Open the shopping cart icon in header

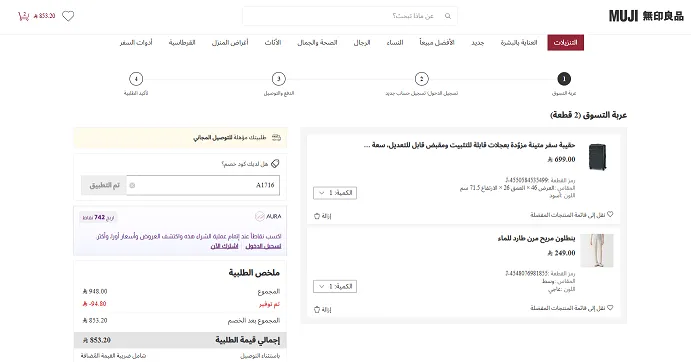click(x=23, y=16)
